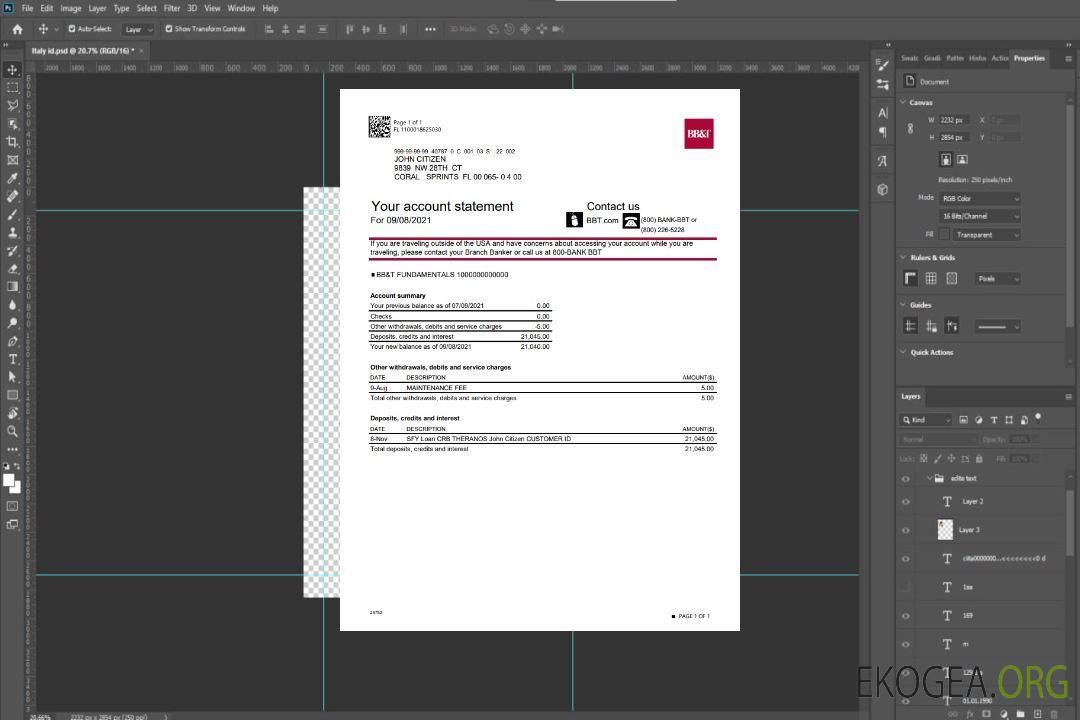1080x720 pixels.
Task: Select the Object Selection tool
Action: (x=12, y=124)
